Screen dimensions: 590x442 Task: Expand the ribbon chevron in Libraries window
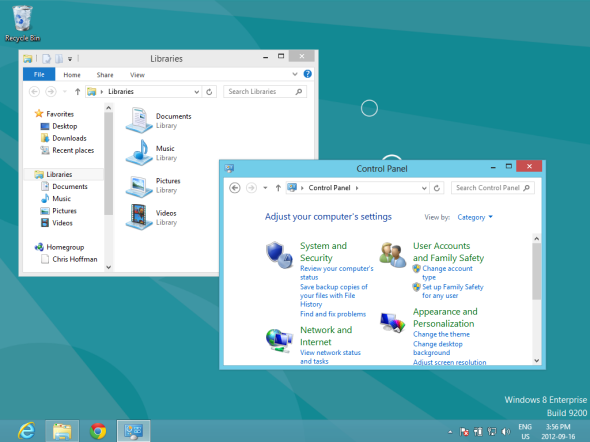295,74
